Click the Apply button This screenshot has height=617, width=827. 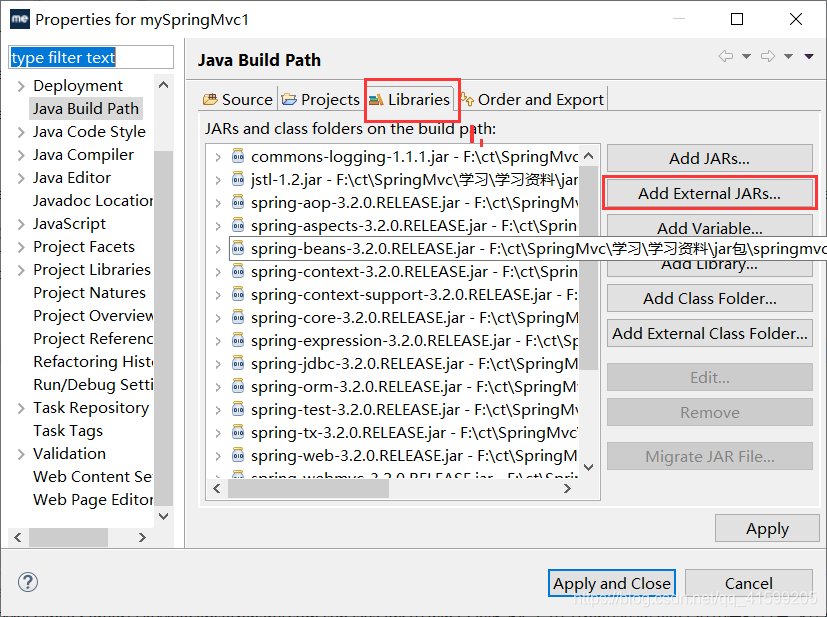tap(767, 528)
